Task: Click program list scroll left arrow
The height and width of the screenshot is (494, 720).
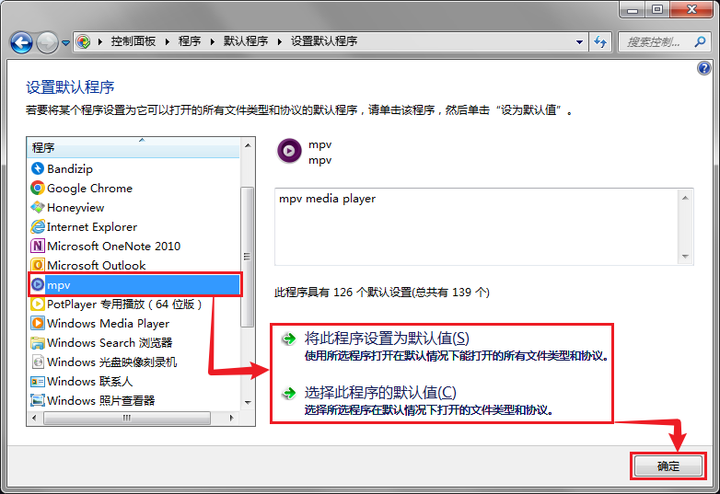Action: [x=34, y=418]
